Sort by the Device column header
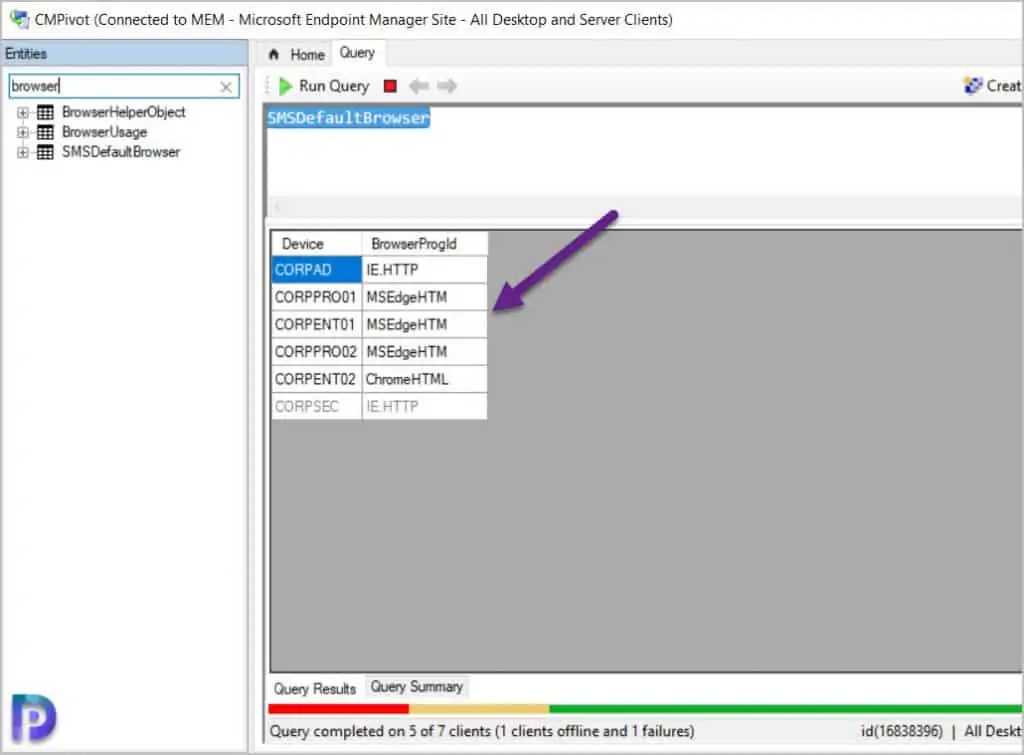Viewport: 1024px width, 755px height. pos(316,244)
